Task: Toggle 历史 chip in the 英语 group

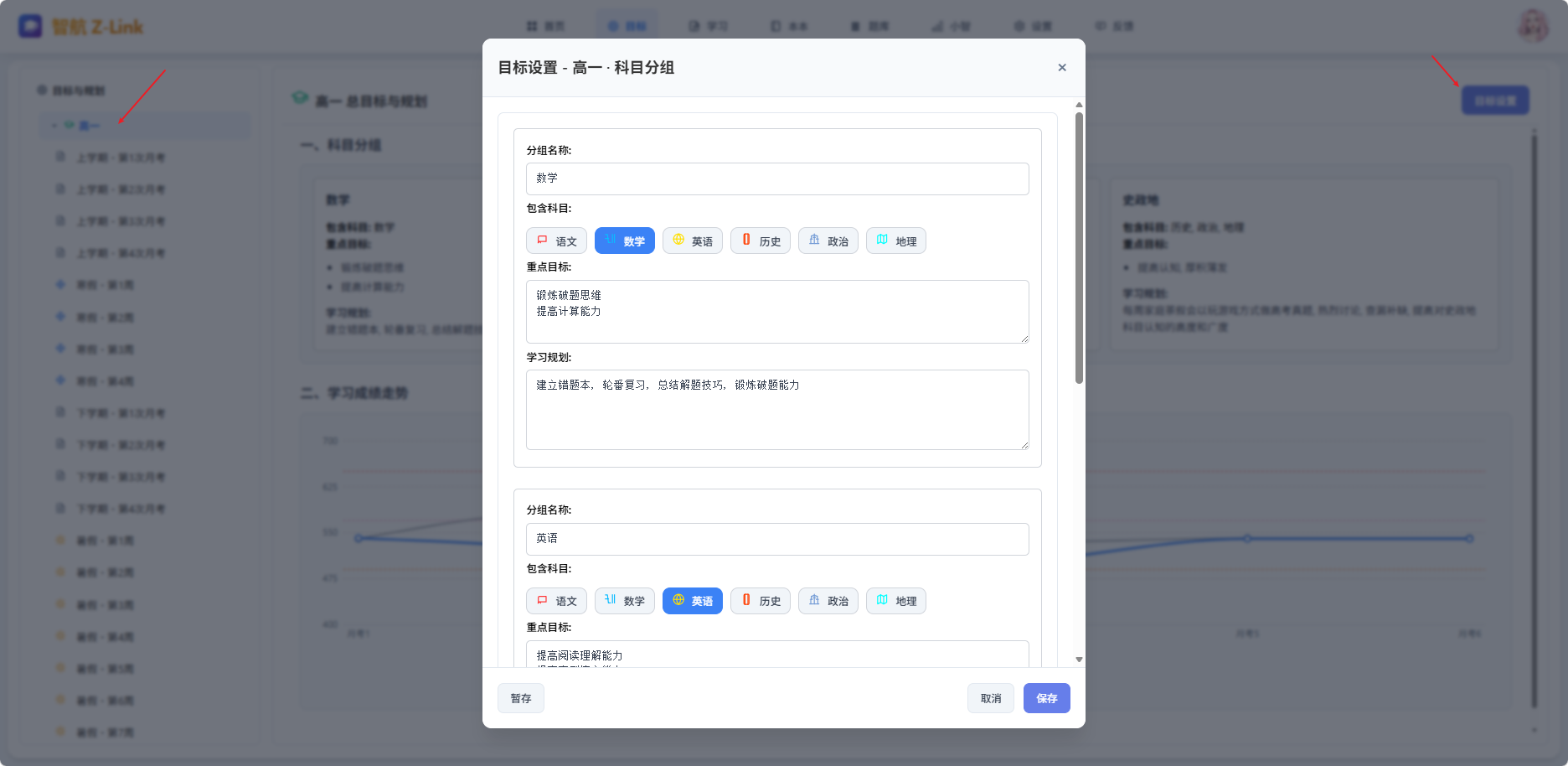Action: pyautogui.click(x=761, y=601)
